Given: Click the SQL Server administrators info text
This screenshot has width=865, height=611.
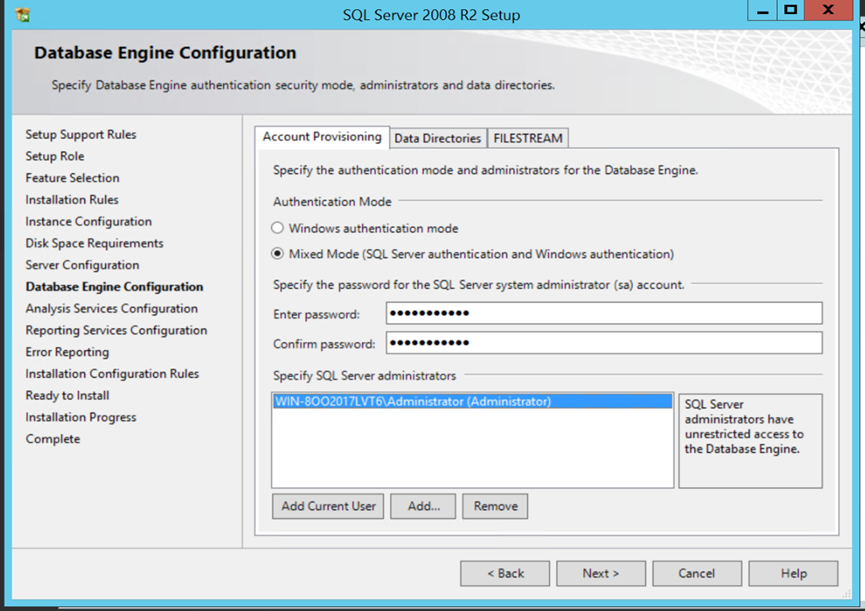Looking at the screenshot, I should (744, 427).
